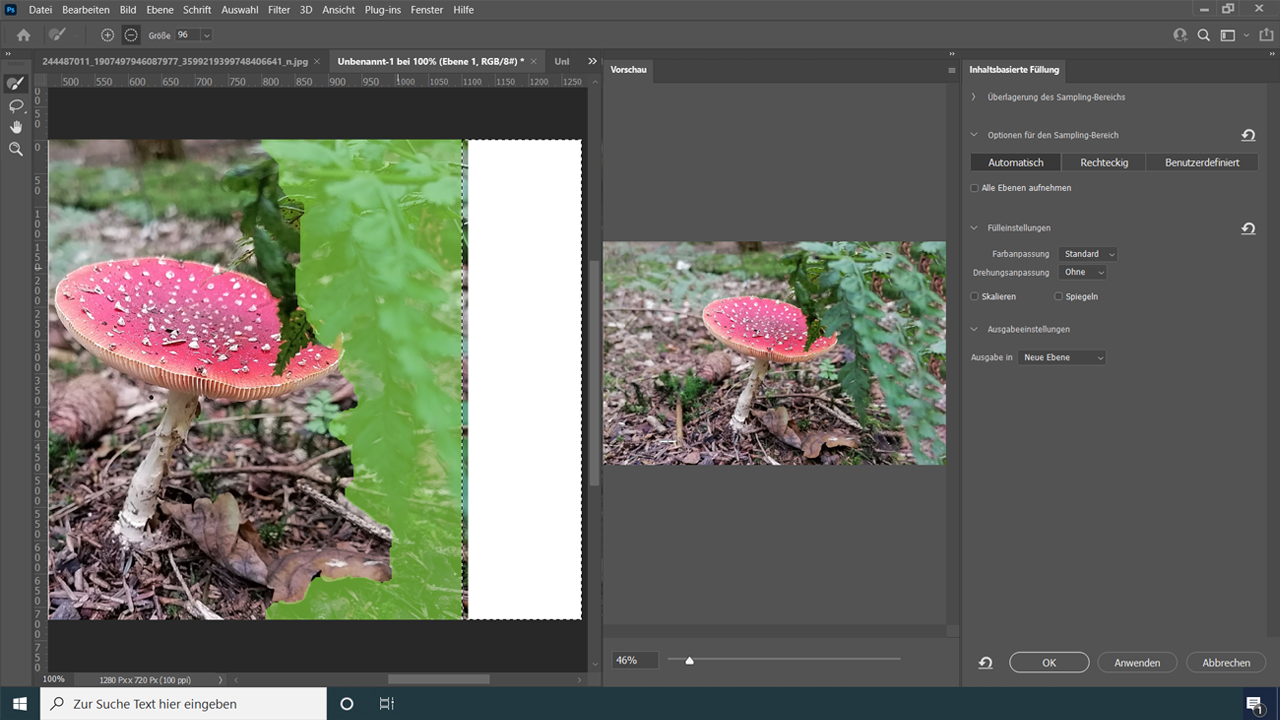Reset the Fülleinstellungen with the circular arrow icon

click(x=1248, y=228)
